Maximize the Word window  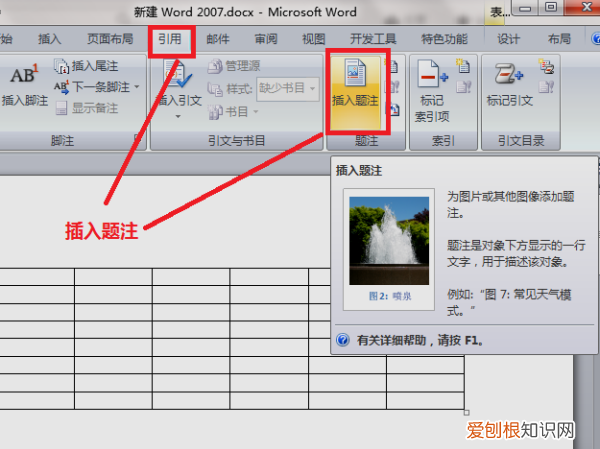550,7
